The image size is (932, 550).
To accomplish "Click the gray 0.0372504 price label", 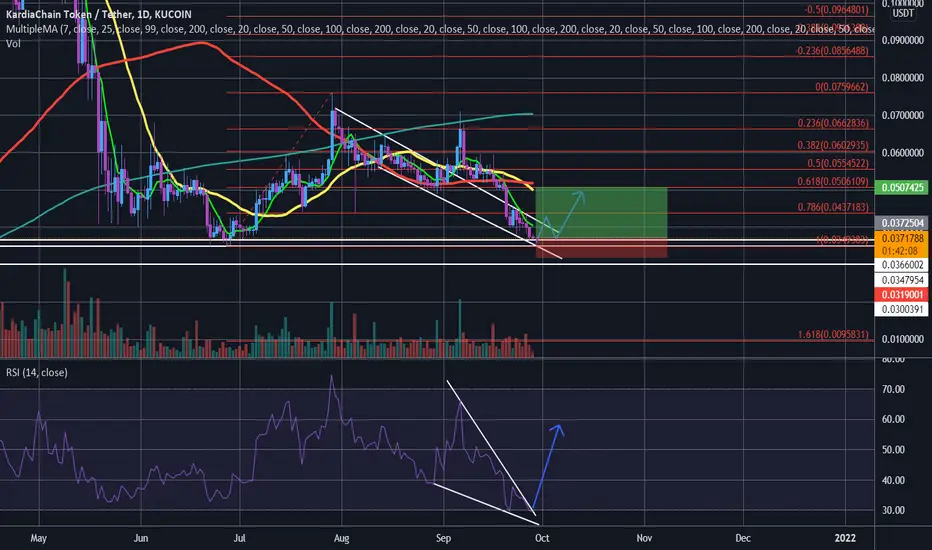I will click(x=902, y=224).
